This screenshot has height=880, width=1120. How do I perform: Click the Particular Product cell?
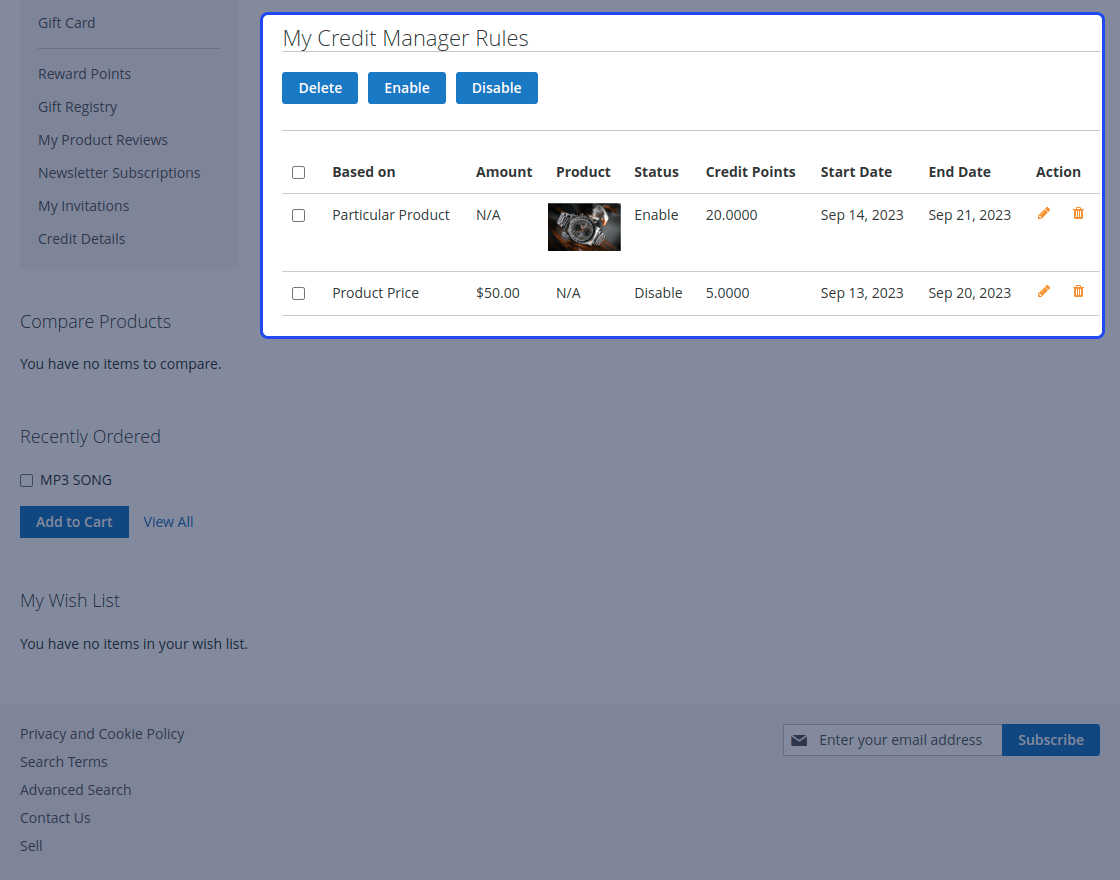(x=391, y=215)
